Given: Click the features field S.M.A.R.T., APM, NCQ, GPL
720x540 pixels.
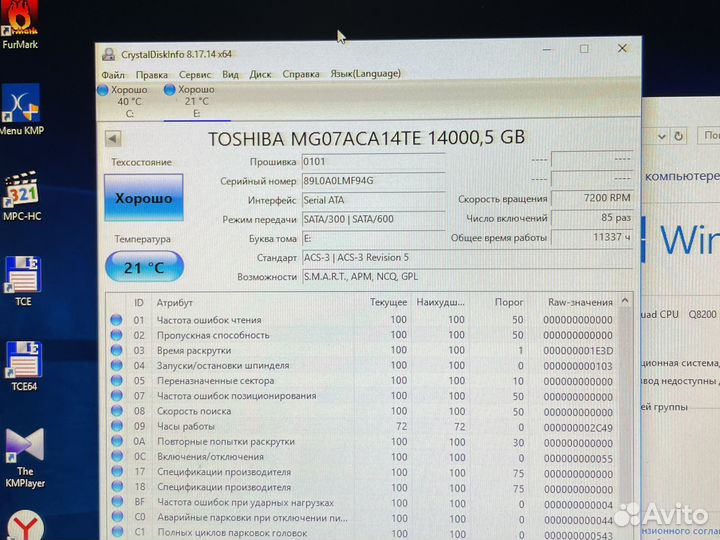Looking at the screenshot, I should [467, 276].
